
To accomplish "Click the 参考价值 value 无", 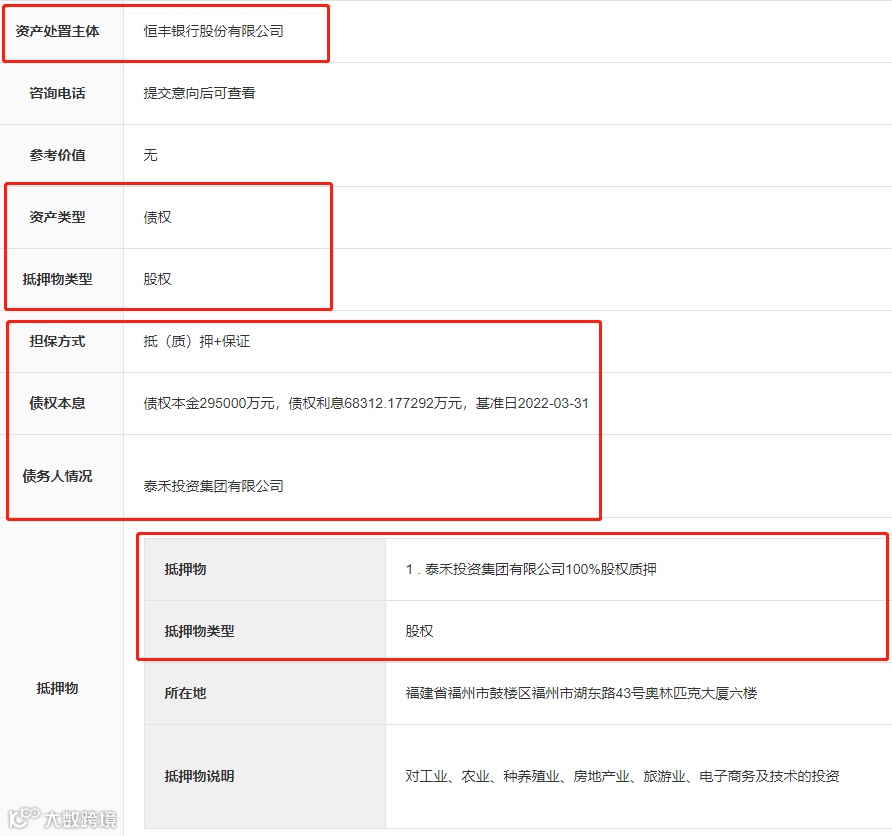I will (150, 155).
